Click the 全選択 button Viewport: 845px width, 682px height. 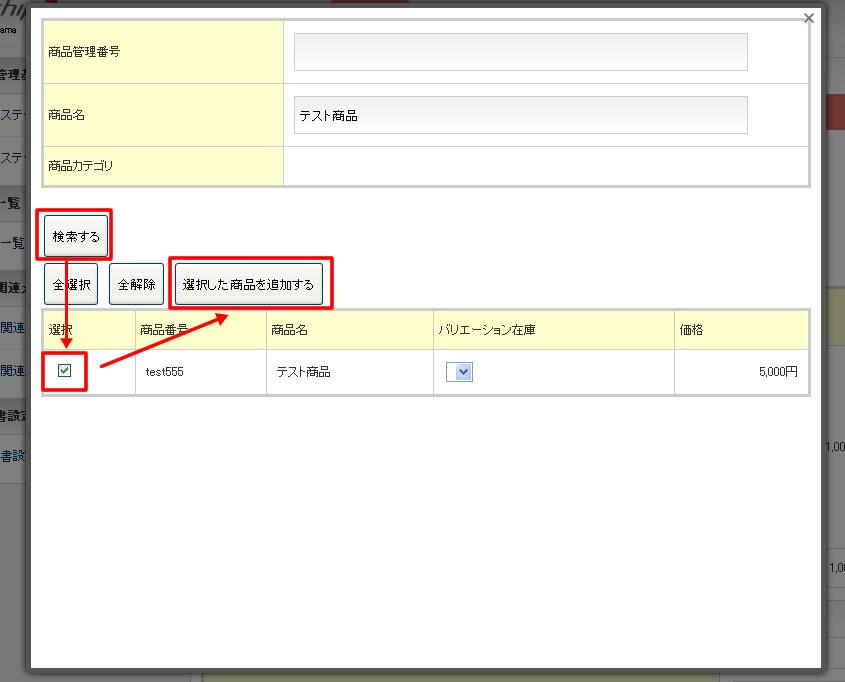click(71, 285)
